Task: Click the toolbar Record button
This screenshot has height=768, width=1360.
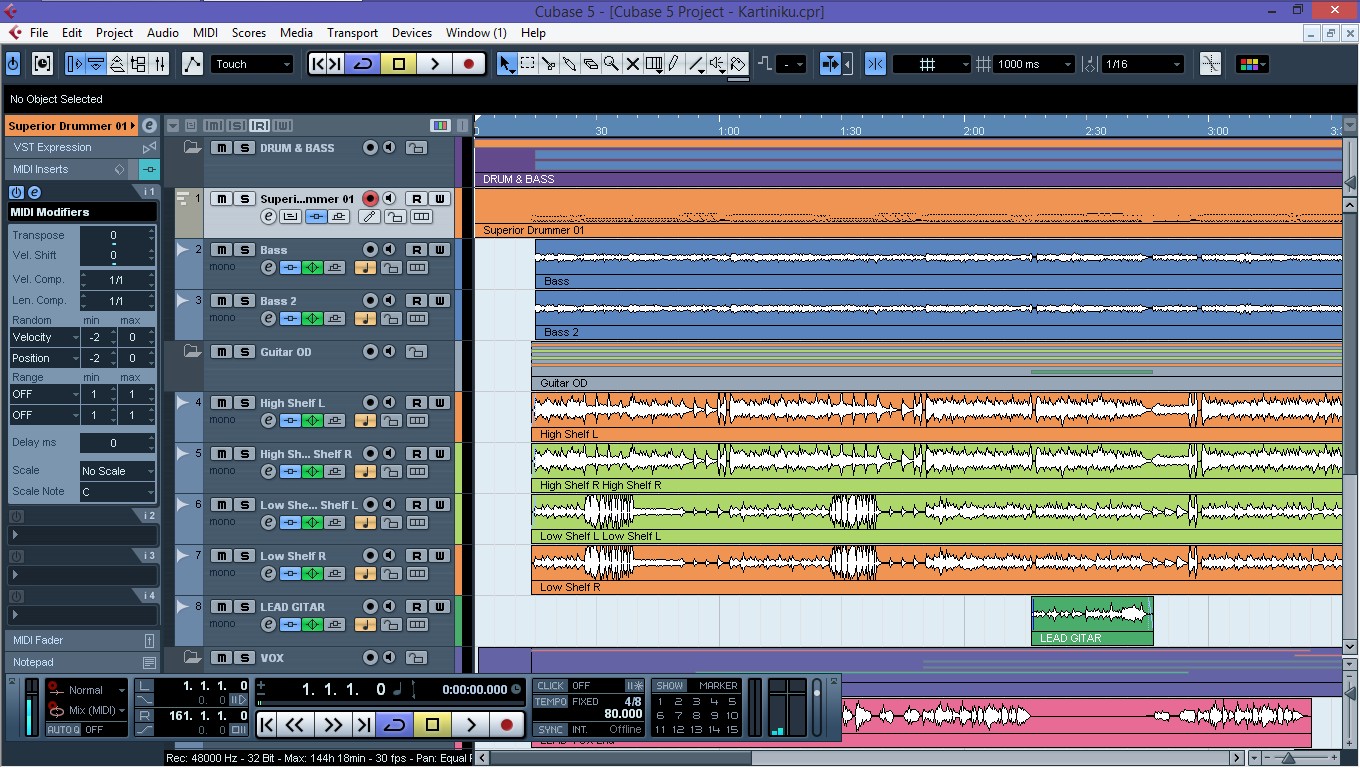Action: pos(468,64)
